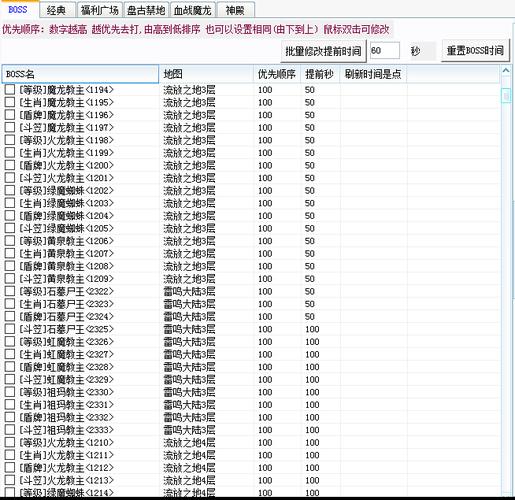Click map cell of [等级]魔龙教主<1194>

(x=189, y=90)
